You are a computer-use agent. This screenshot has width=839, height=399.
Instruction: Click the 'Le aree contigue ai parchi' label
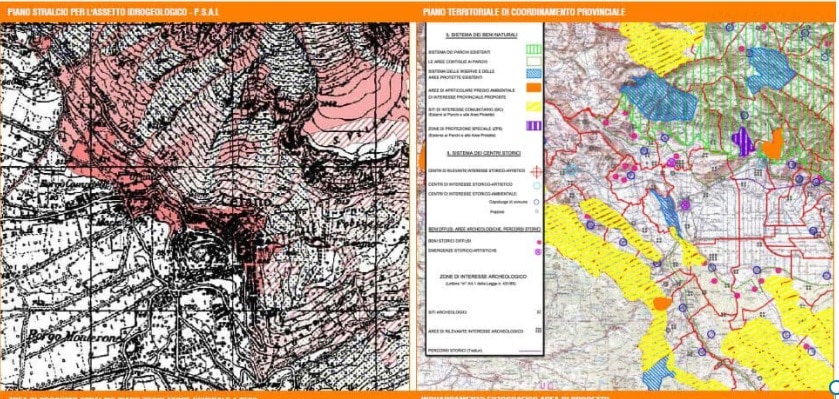point(457,62)
